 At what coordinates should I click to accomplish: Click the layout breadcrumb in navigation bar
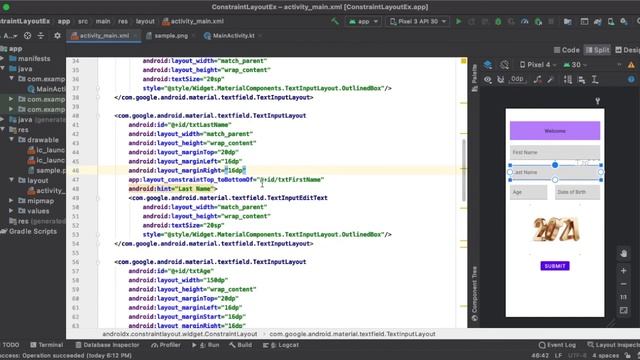point(145,21)
